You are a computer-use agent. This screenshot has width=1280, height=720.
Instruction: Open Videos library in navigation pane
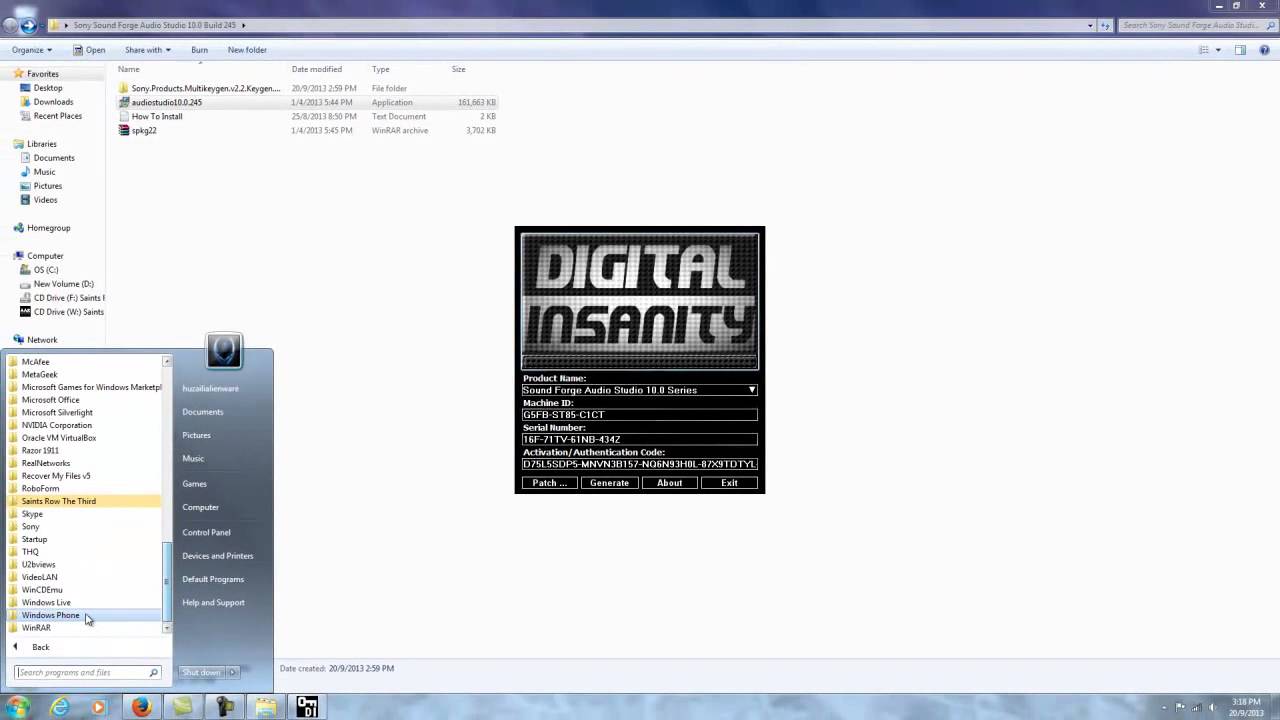pyautogui.click(x=45, y=200)
